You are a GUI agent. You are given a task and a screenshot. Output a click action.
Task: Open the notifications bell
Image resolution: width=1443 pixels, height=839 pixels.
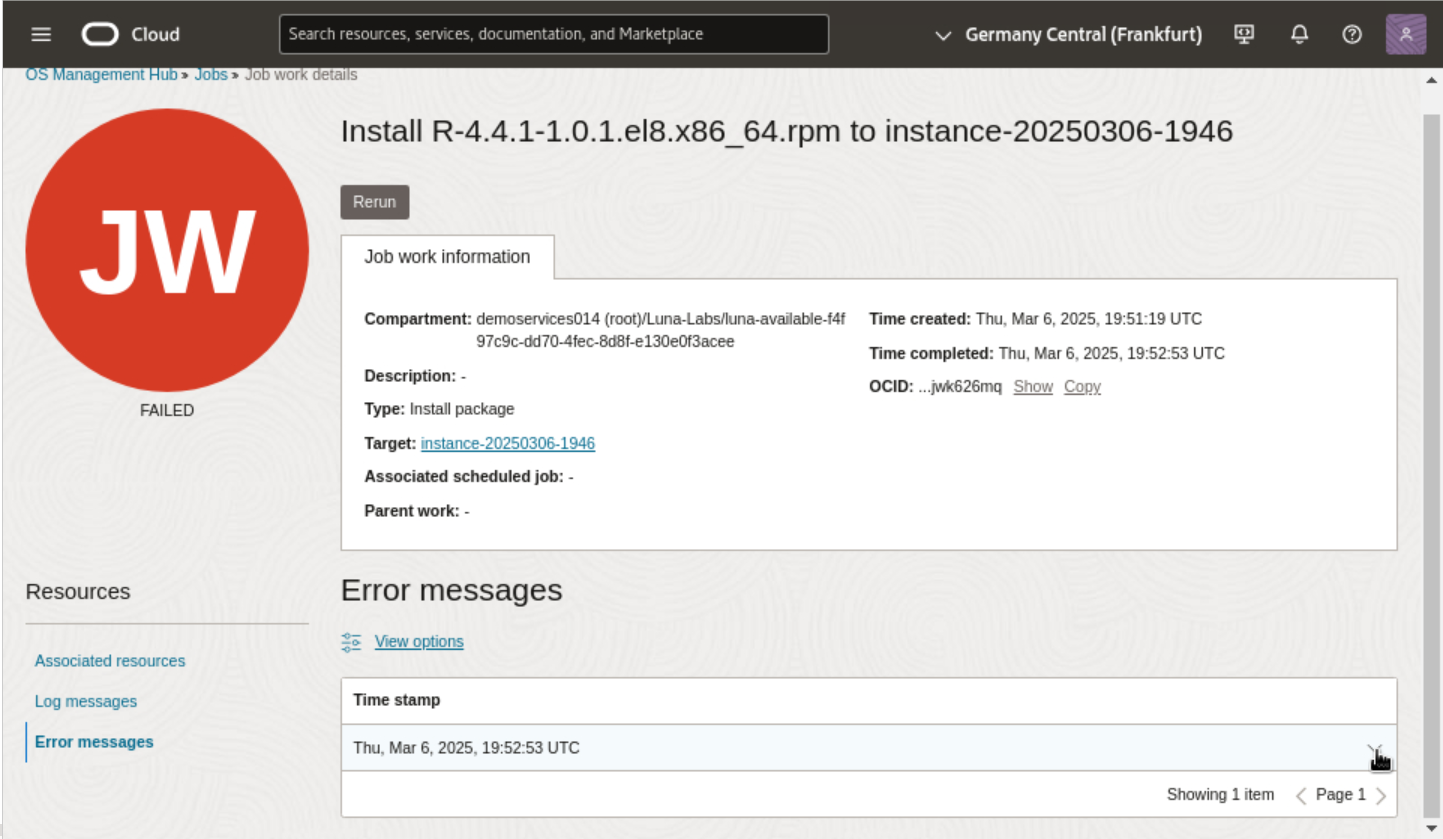(1299, 34)
